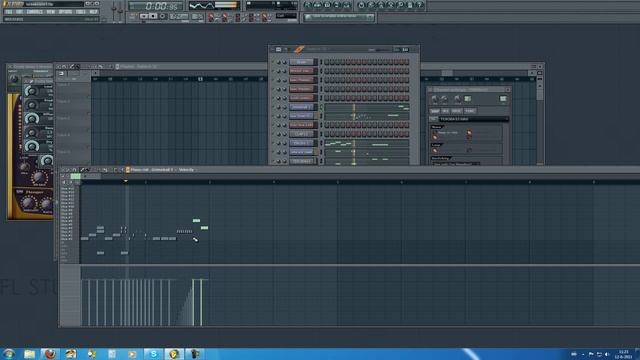Click the fifth window shortcut icon in the top toolbar

[347, 5]
